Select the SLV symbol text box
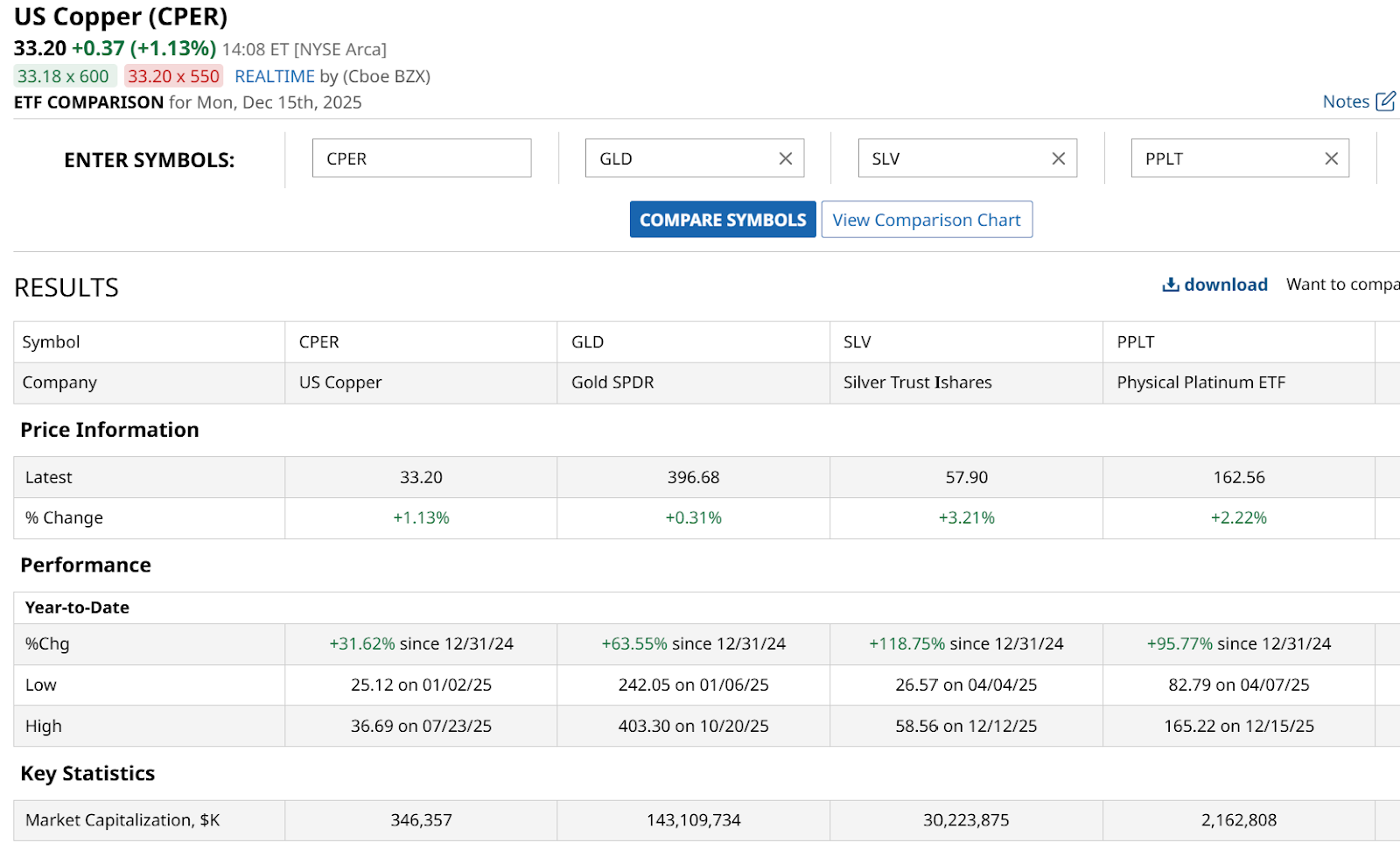 [x=951, y=158]
